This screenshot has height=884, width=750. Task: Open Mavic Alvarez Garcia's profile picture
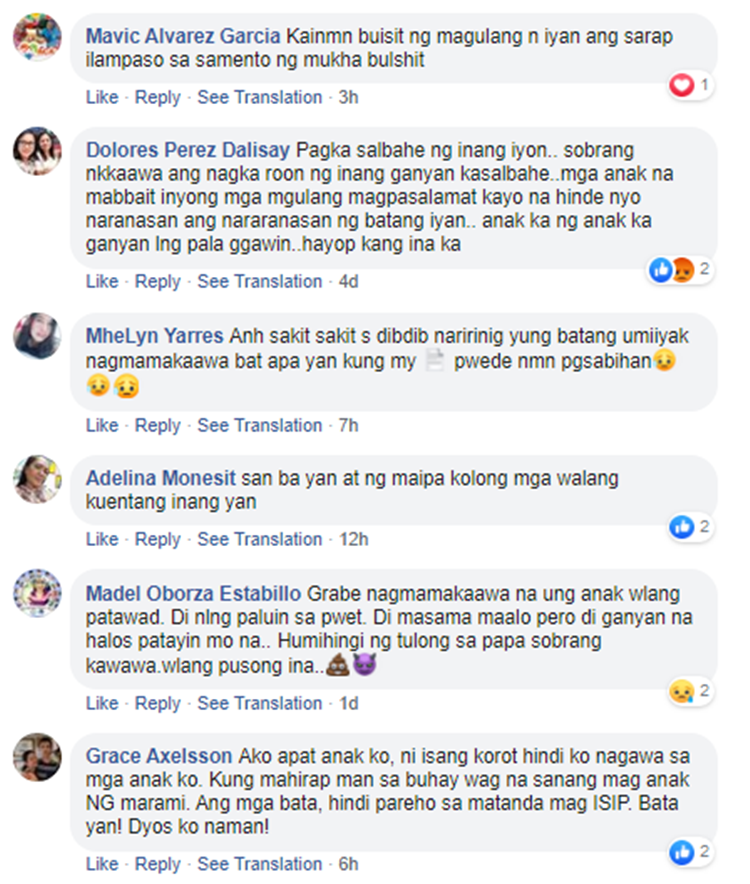point(37,37)
